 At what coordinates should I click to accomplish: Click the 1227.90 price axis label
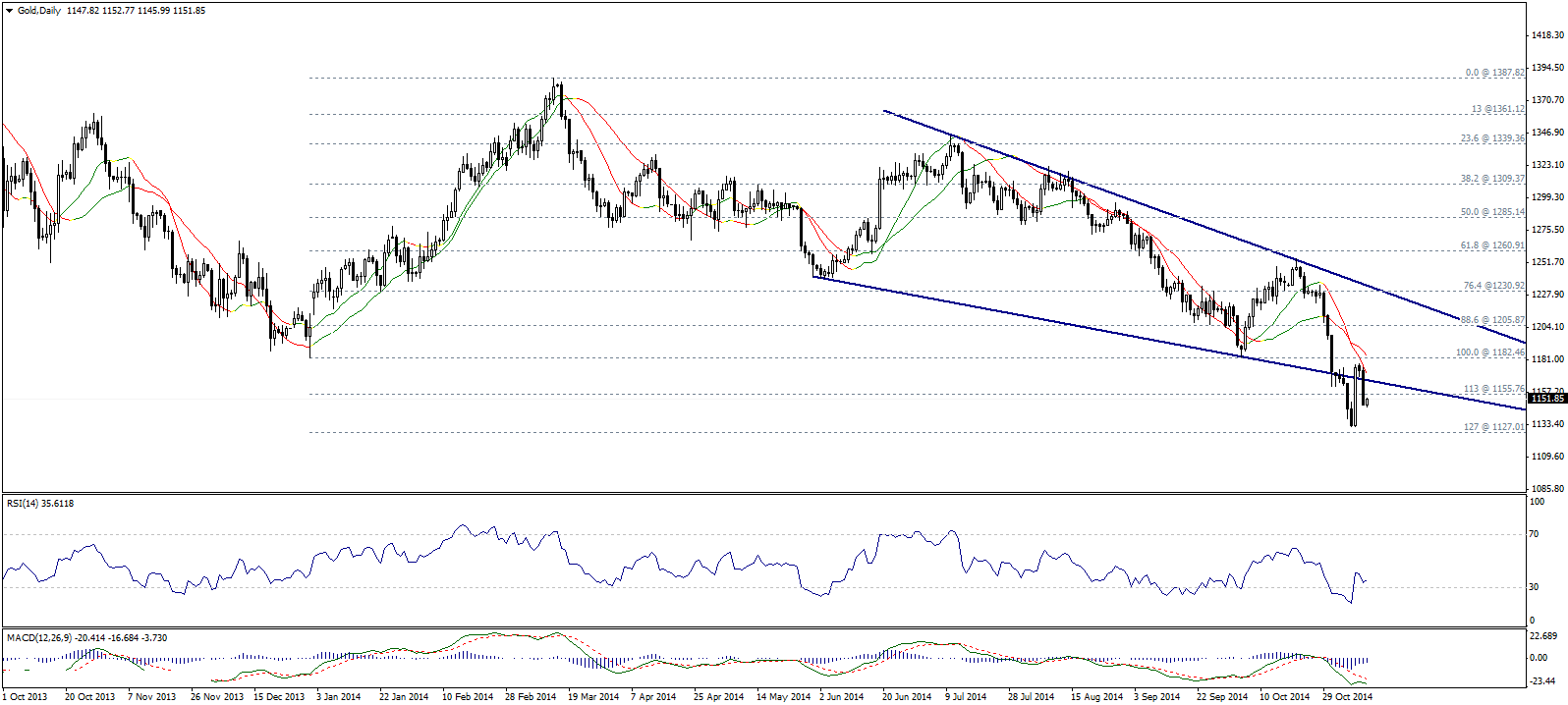point(1547,295)
